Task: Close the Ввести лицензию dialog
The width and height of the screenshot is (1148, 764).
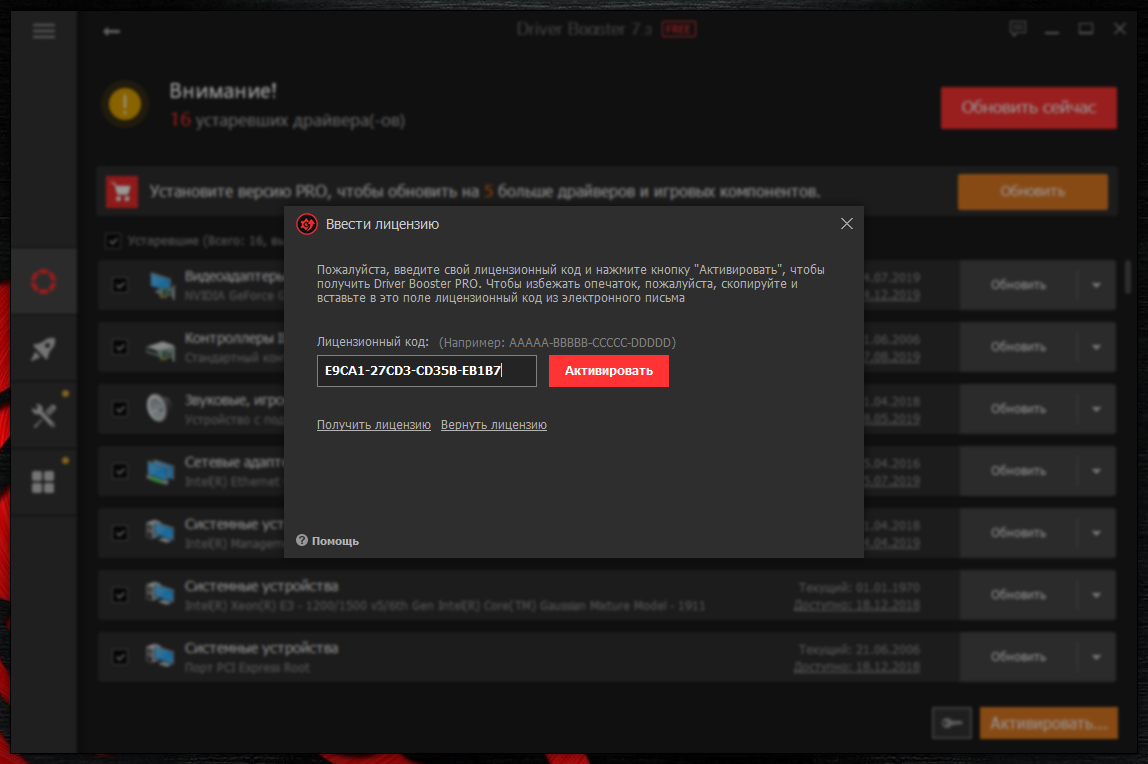Action: [846, 224]
